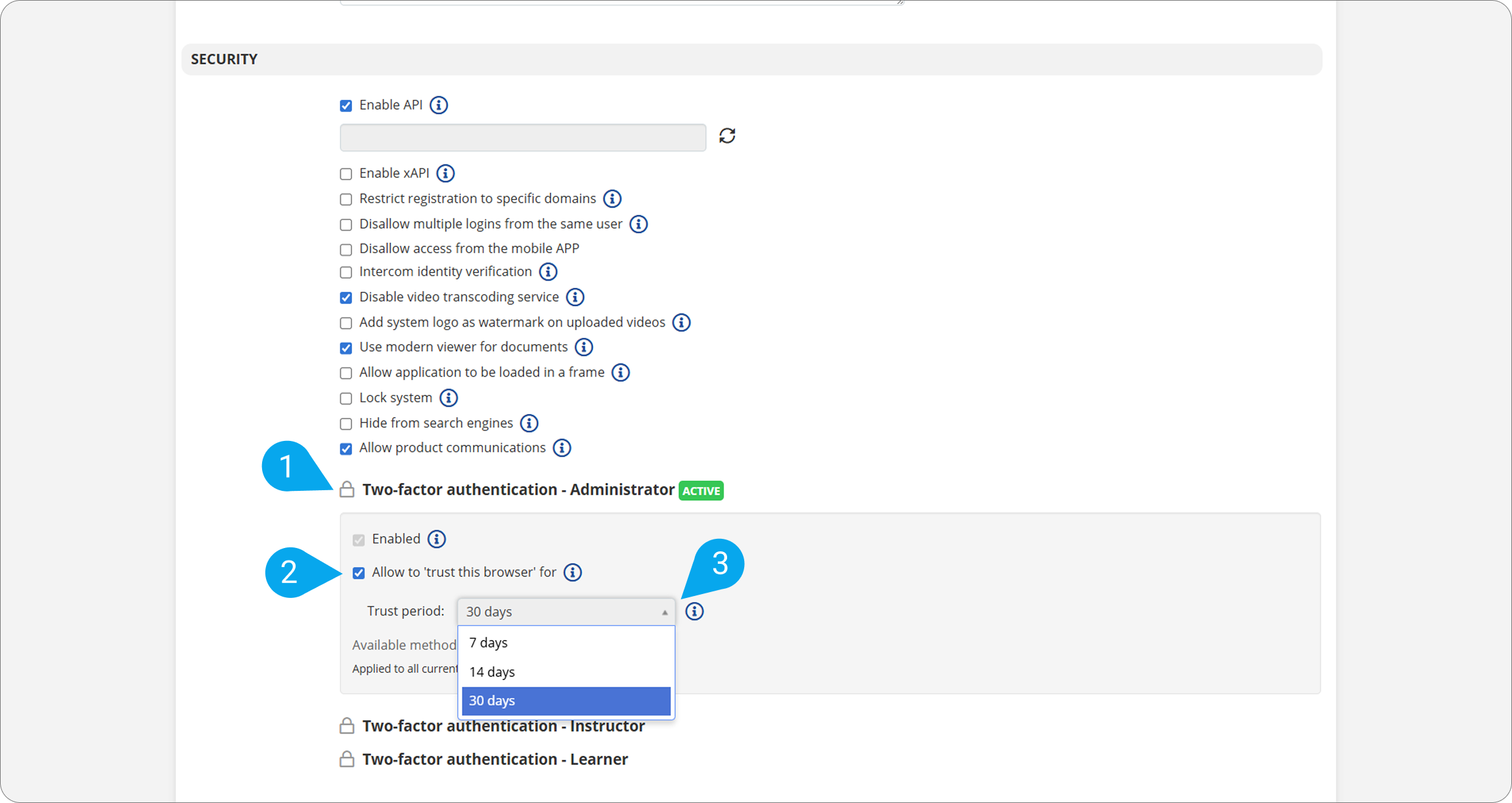Click info icon beside Trust period dropdown
1512x803 pixels.
coord(694,612)
